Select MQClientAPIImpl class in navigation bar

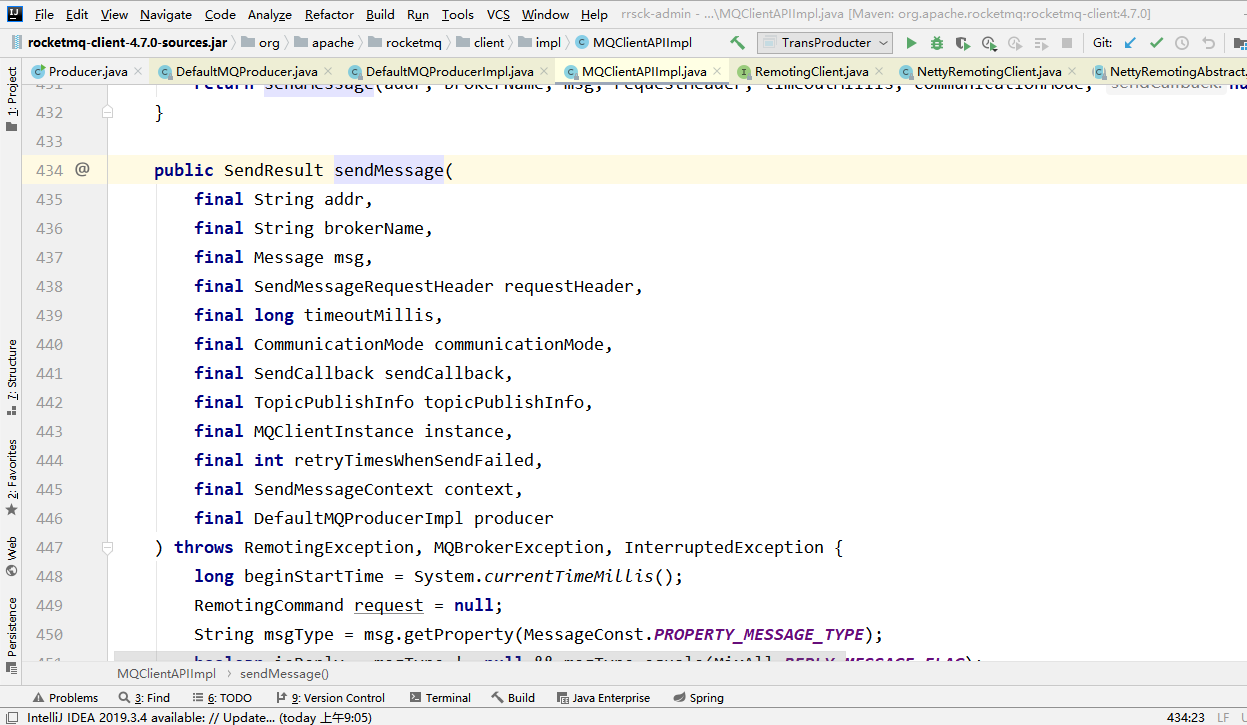click(633, 43)
